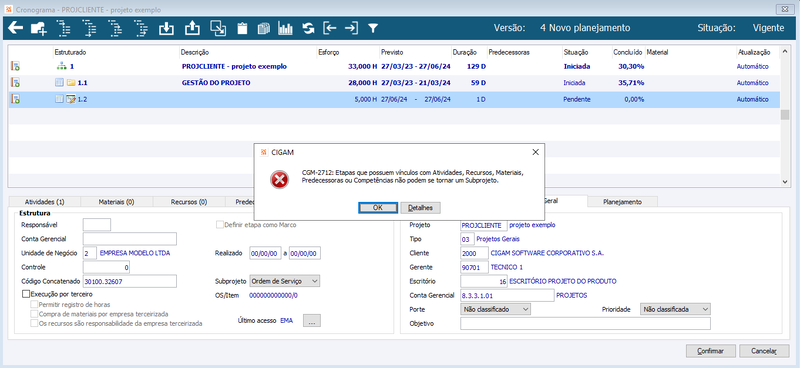Click the red error icon in CIGAM dialog
The height and width of the screenshot is (368, 800).
click(x=280, y=179)
